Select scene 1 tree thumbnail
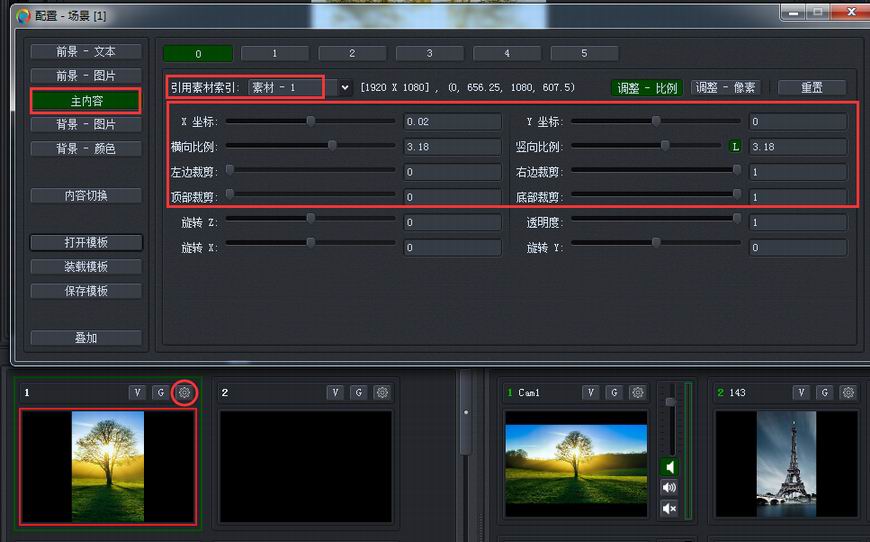The height and width of the screenshot is (542, 870). 108,467
